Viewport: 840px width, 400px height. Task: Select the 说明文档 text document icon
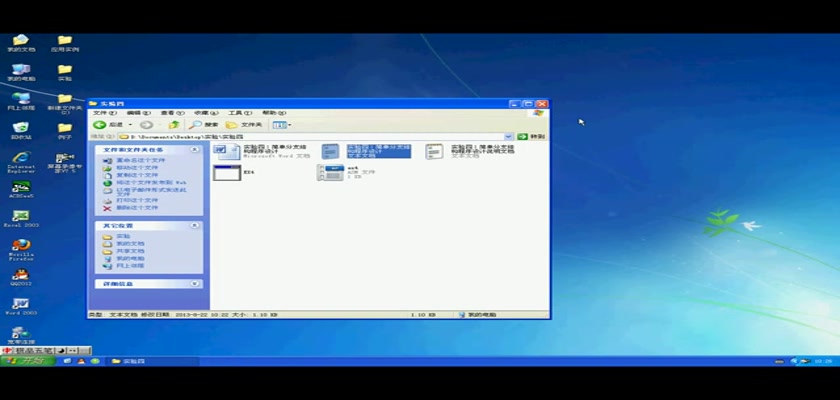[434, 152]
